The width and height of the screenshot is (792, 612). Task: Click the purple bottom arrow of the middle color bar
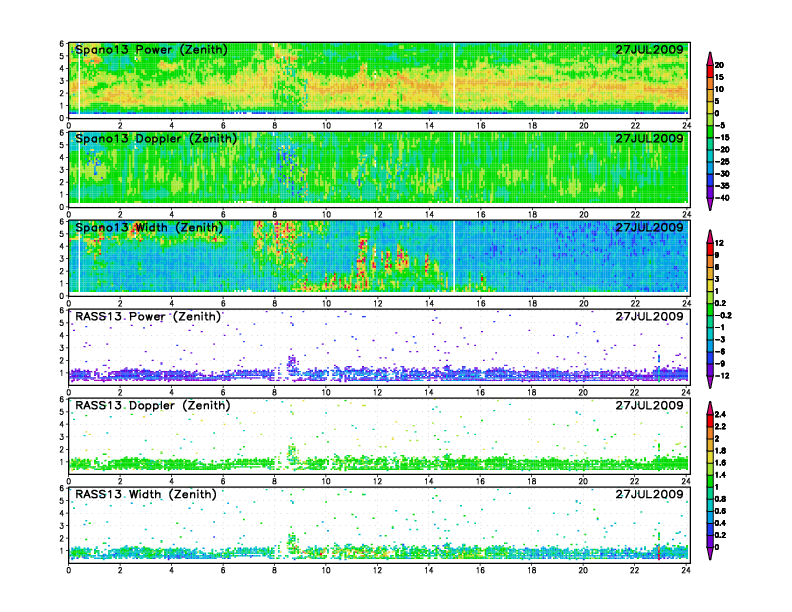pos(710,382)
